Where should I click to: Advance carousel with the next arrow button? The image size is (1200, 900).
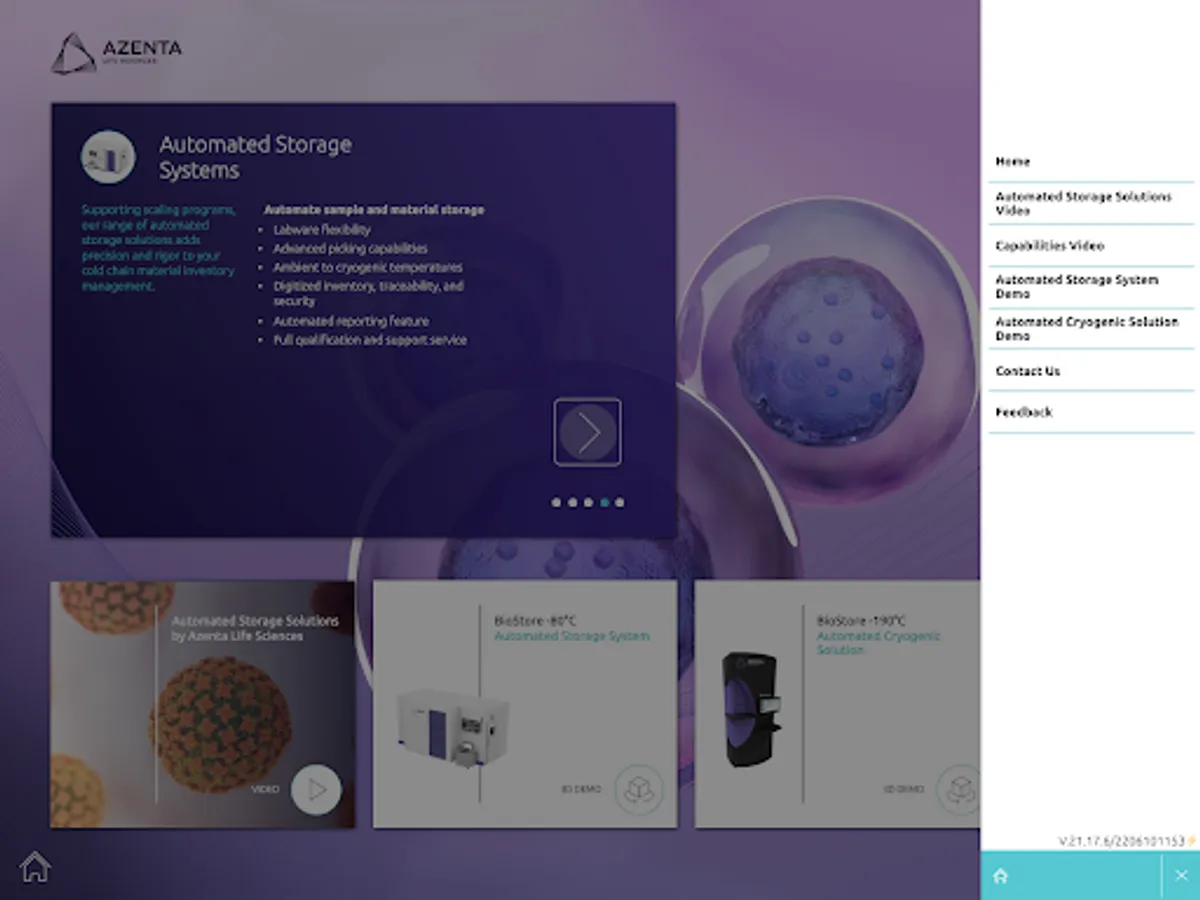588,432
